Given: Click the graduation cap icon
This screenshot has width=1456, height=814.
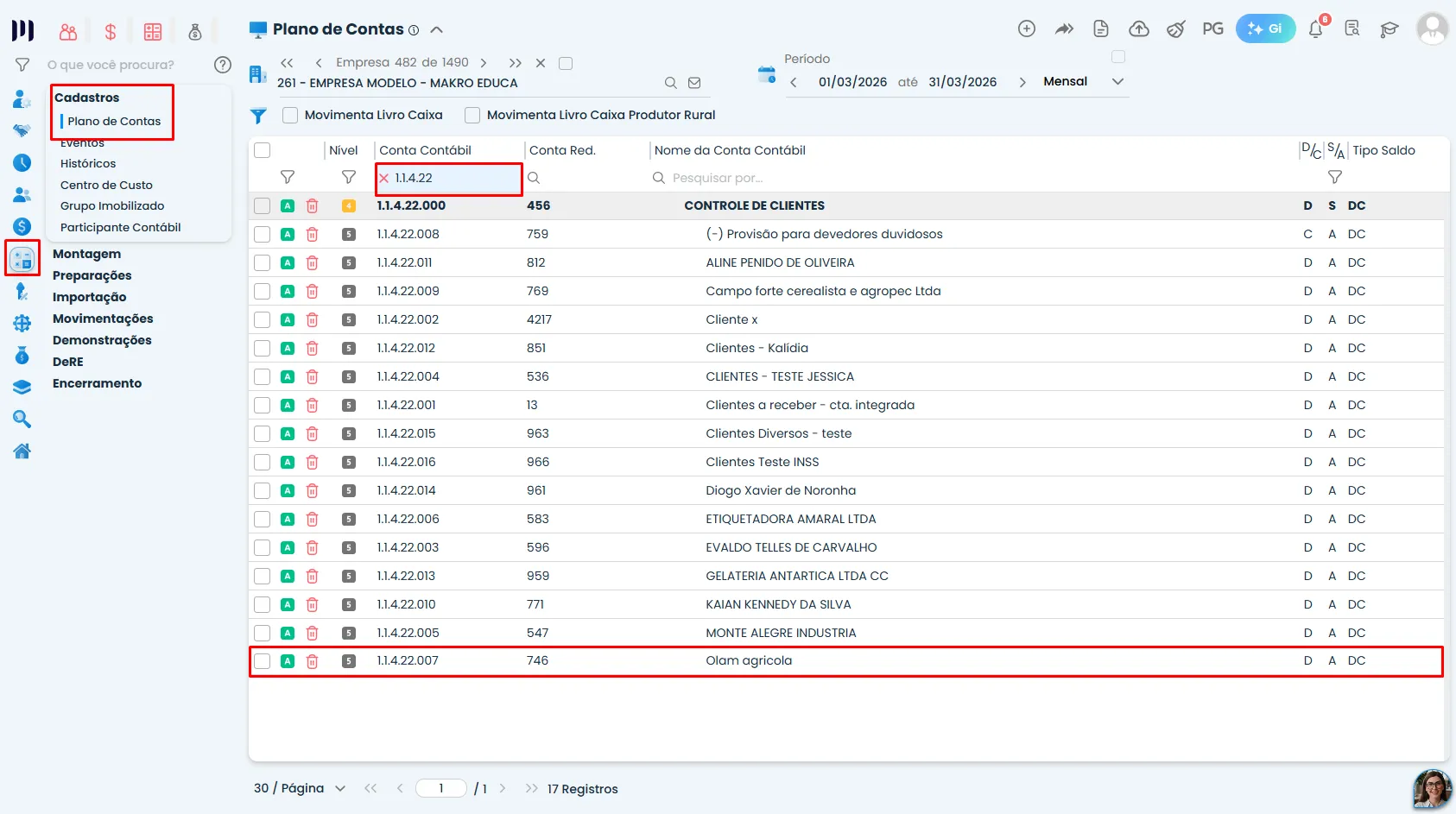Looking at the screenshot, I should coord(1389,29).
